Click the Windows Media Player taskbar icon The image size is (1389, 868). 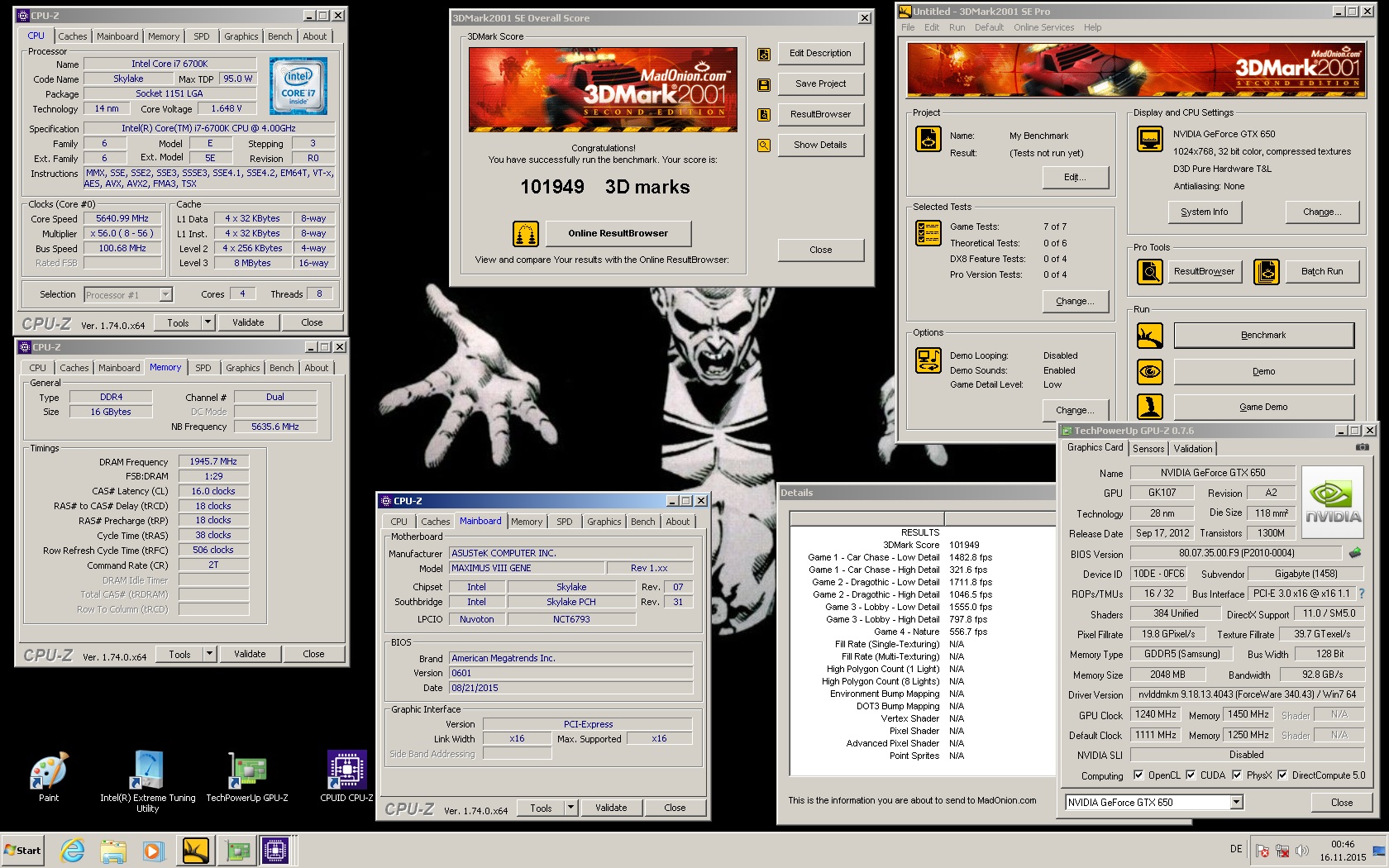[153, 851]
